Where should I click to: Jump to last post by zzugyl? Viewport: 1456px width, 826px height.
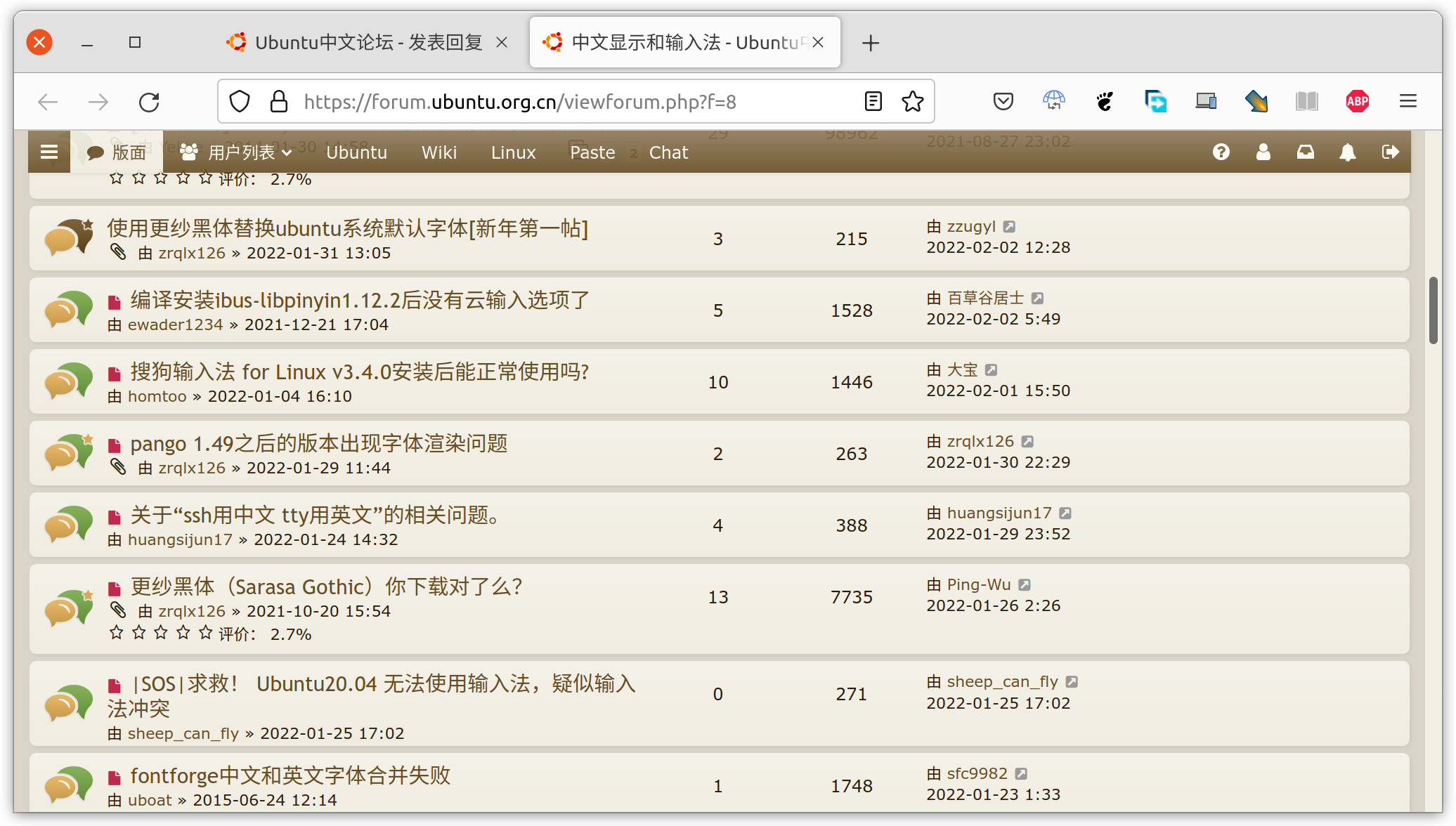tap(1009, 227)
